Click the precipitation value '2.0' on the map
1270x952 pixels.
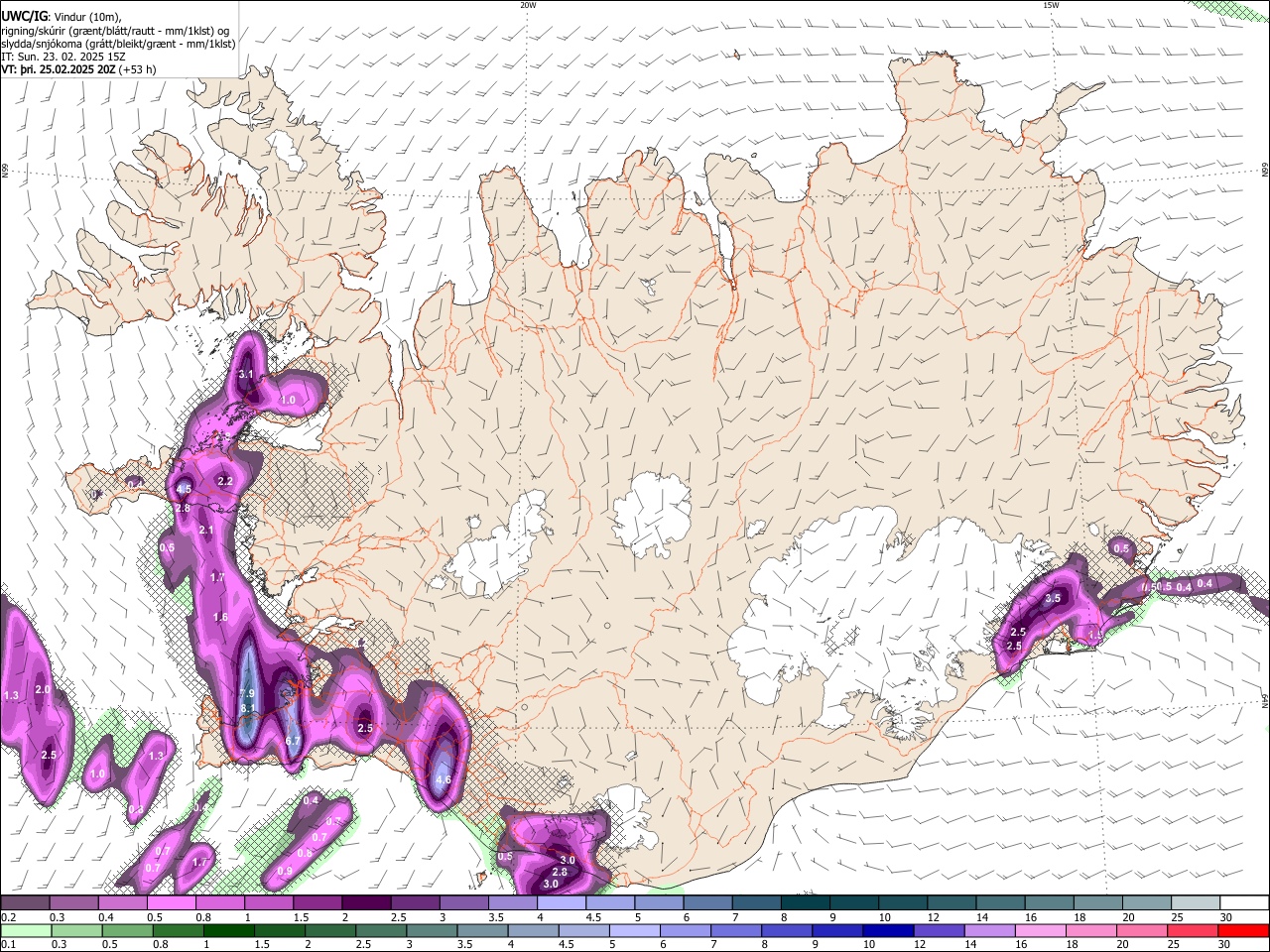(43, 689)
